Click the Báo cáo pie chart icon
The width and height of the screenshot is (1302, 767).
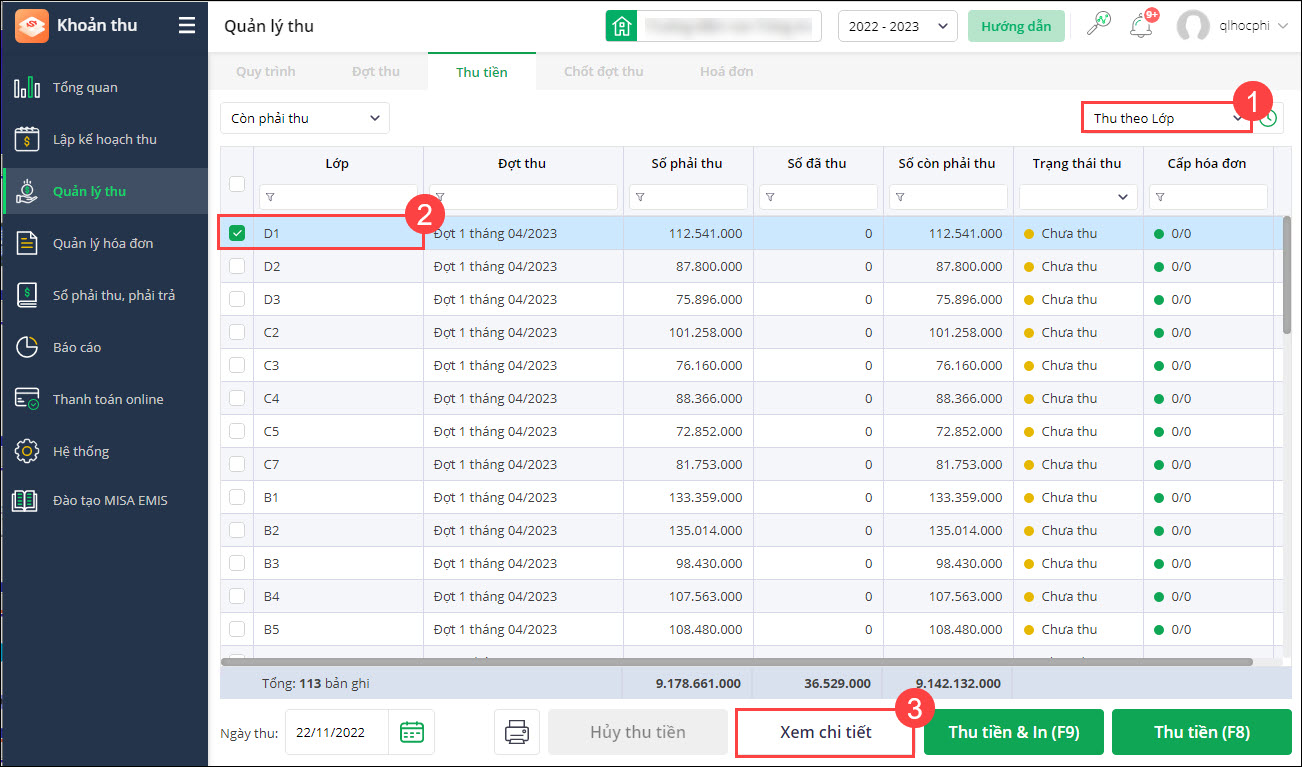point(27,347)
